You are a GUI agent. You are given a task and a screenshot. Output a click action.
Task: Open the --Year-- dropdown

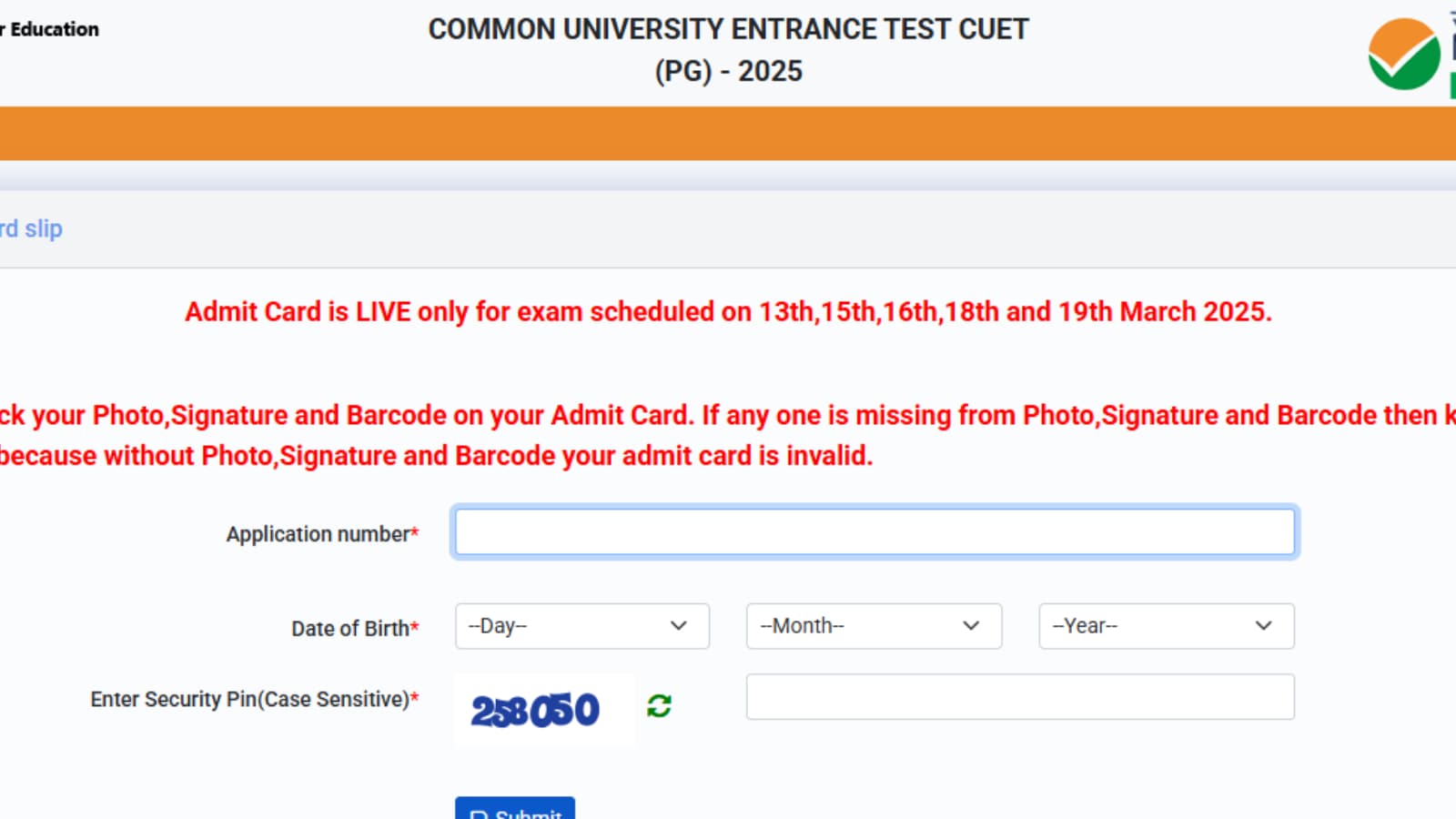point(1166,626)
